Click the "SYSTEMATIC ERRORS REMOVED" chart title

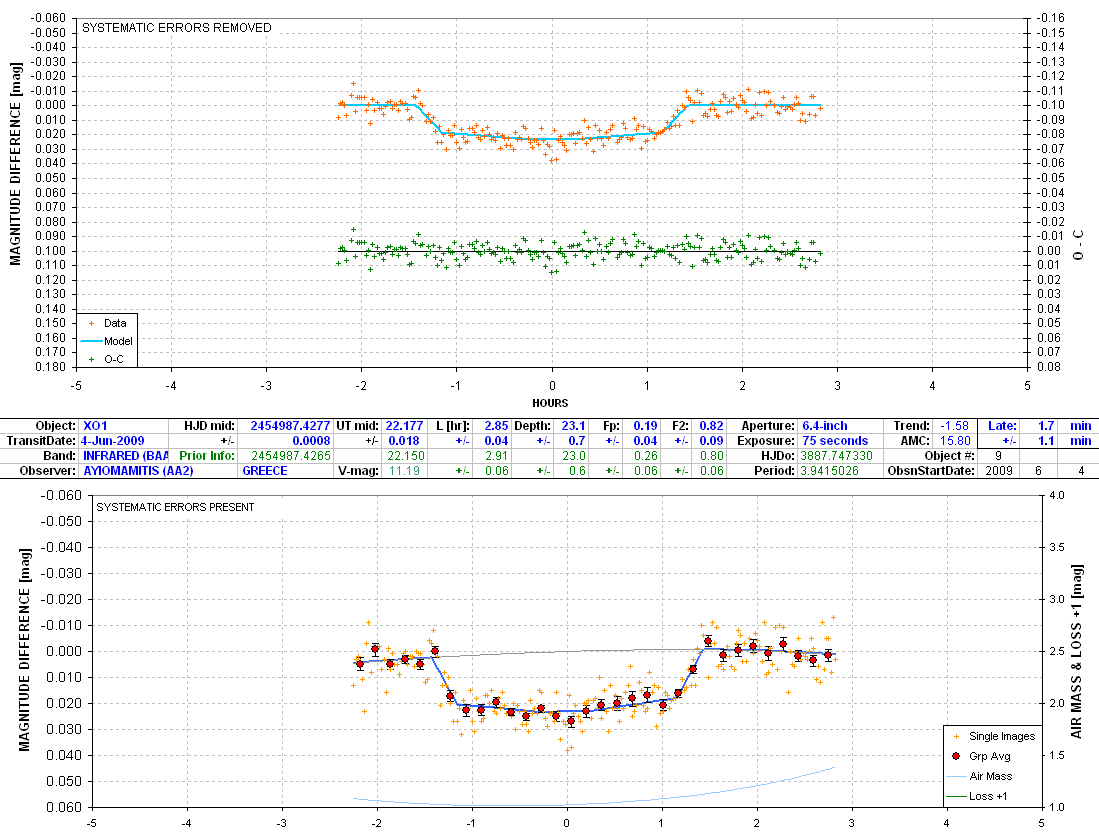177,28
